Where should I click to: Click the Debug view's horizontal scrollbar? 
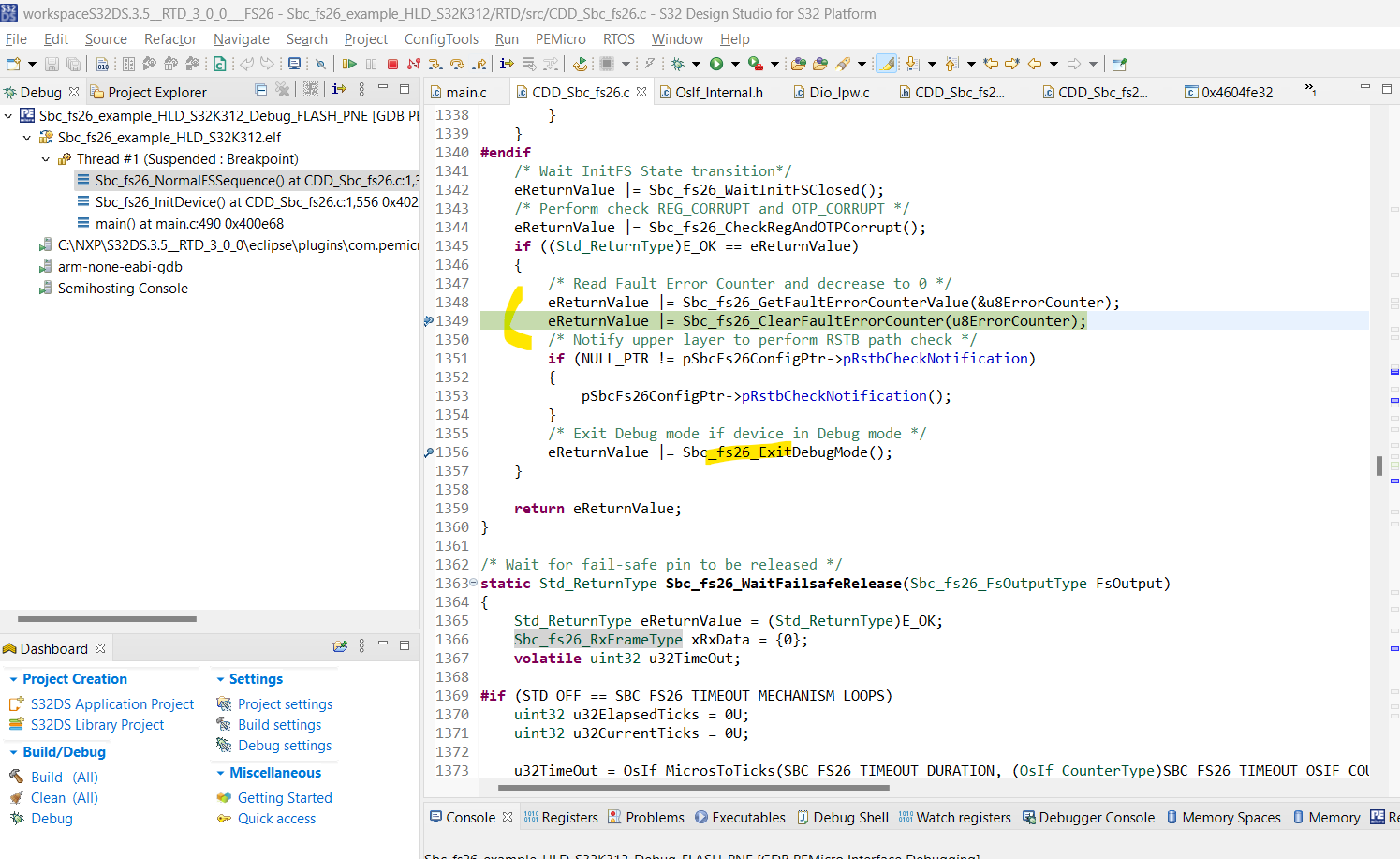[x=107, y=619]
